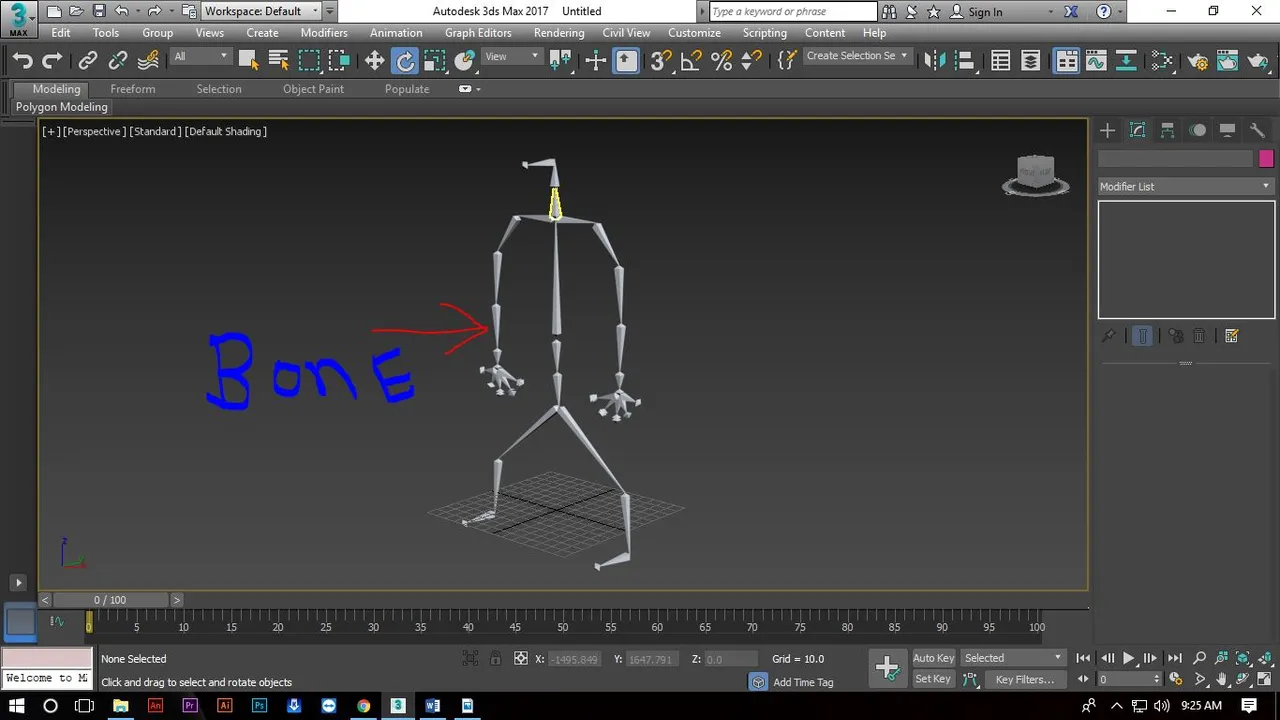
Task: Click the pink object color swatch
Action: pos(1266,159)
